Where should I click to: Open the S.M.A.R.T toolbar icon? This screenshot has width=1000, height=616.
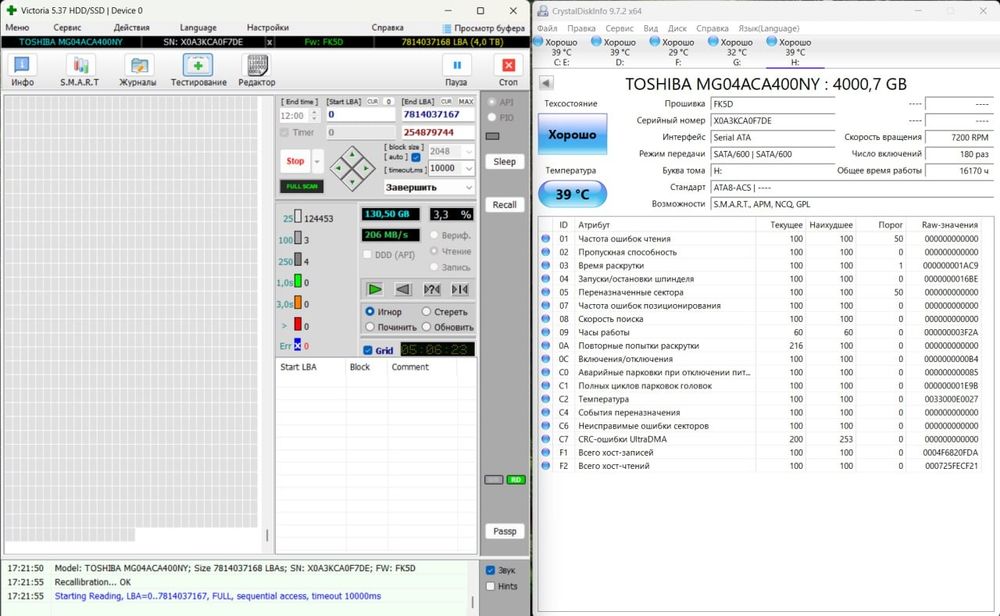click(80, 65)
